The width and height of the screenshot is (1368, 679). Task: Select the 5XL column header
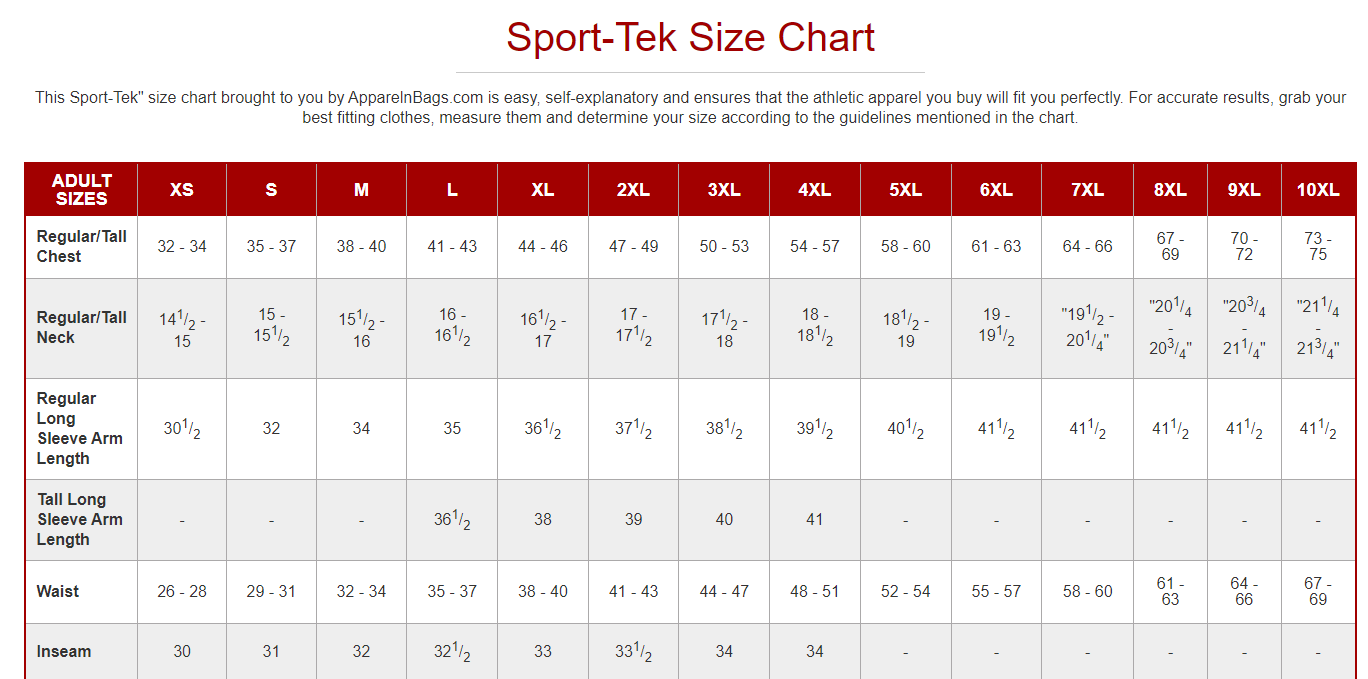coord(905,189)
